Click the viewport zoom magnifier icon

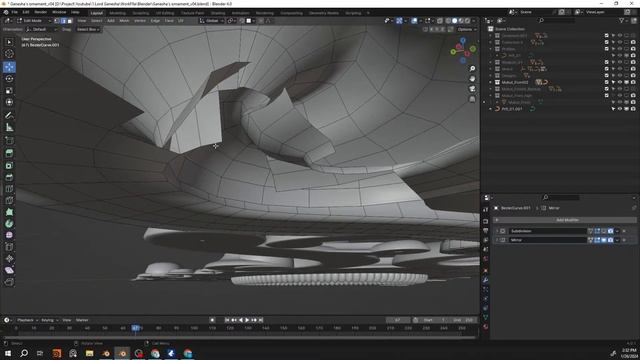click(x=472, y=69)
